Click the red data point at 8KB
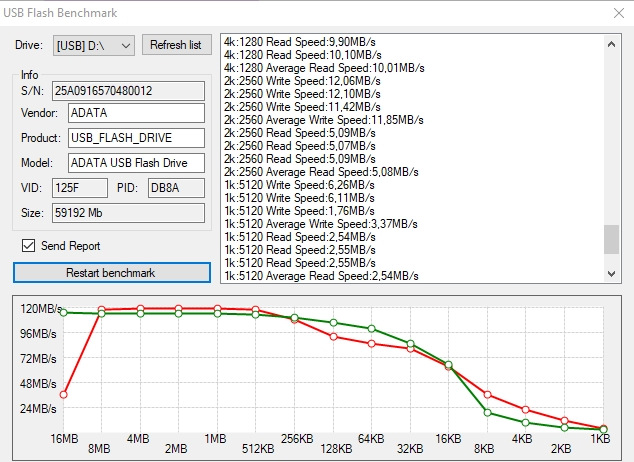 point(488,394)
